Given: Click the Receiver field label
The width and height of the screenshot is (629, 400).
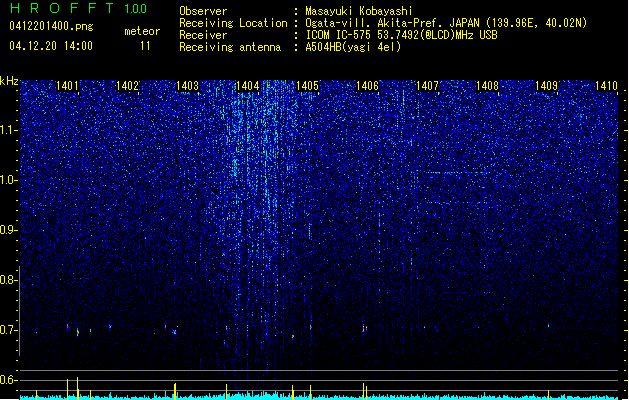Looking at the screenshot, I should coord(203,35).
